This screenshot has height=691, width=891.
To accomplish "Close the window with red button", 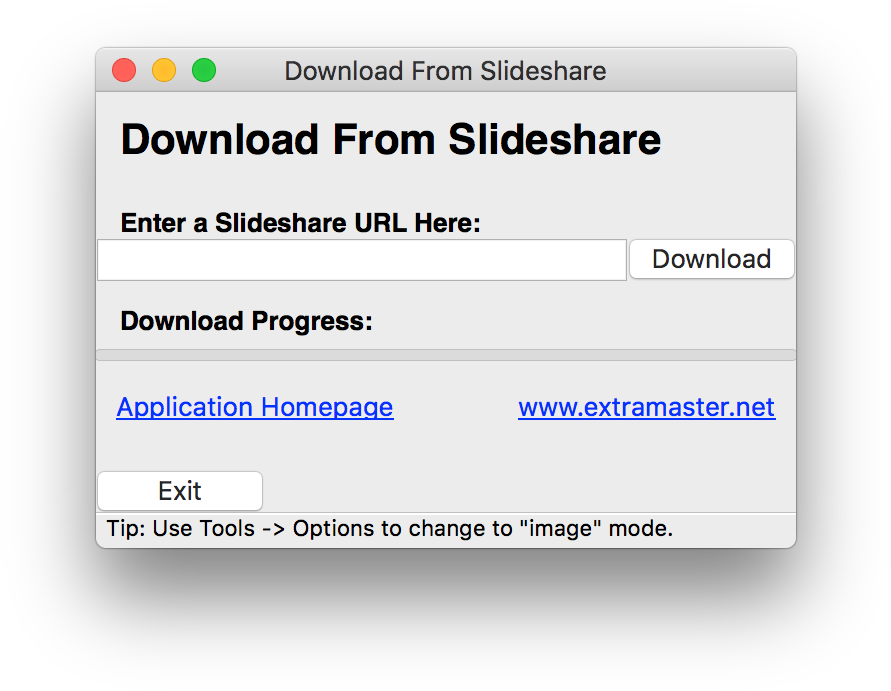I will pyautogui.click(x=124, y=70).
